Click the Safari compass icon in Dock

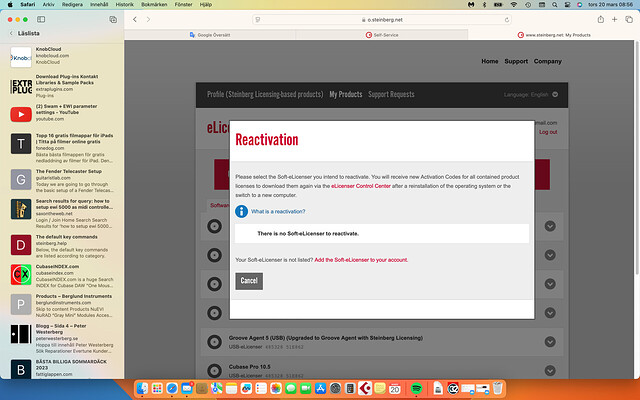172,388
